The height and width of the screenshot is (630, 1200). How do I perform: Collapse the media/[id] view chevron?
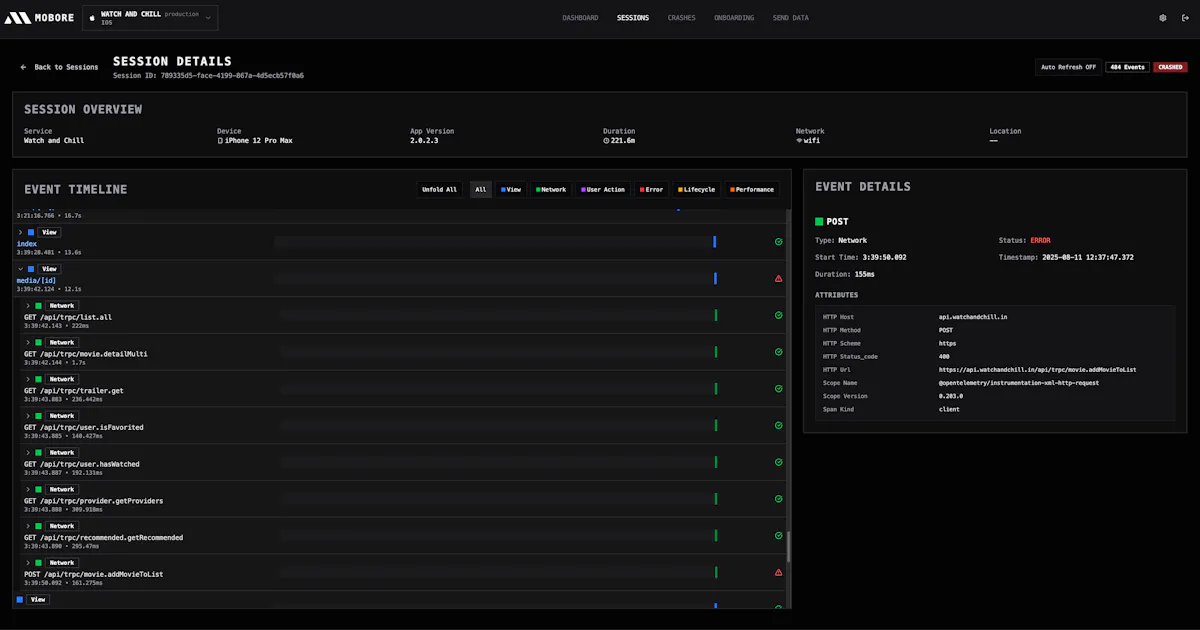tap(20, 269)
